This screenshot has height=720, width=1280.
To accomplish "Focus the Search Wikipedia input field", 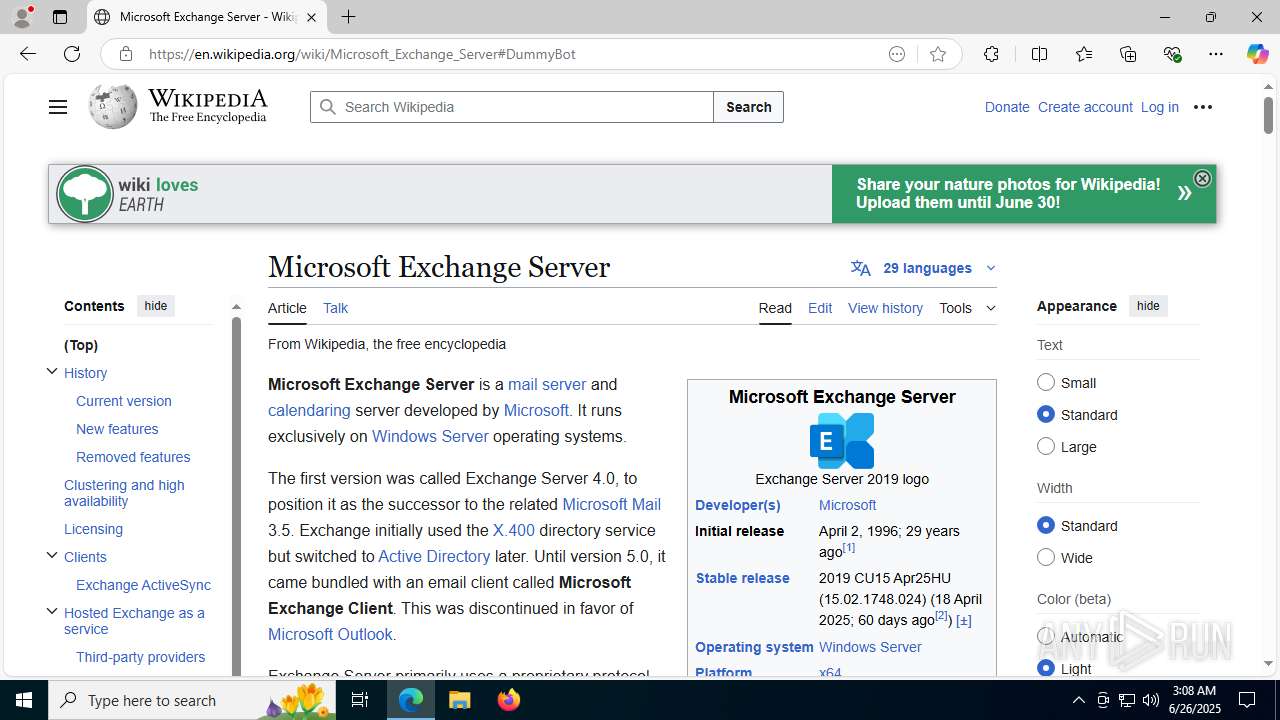I will coord(512,107).
